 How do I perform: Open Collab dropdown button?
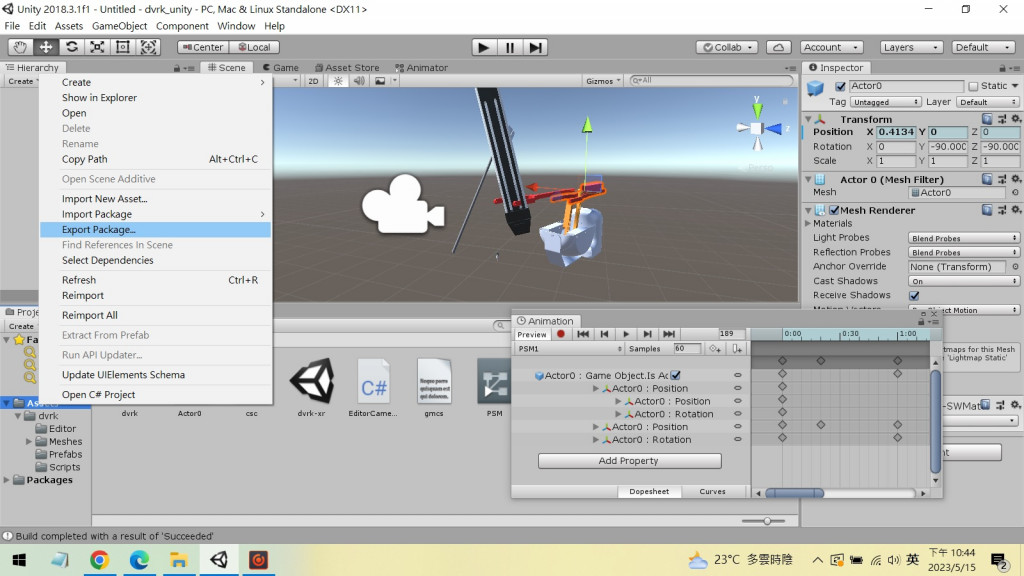pos(727,47)
